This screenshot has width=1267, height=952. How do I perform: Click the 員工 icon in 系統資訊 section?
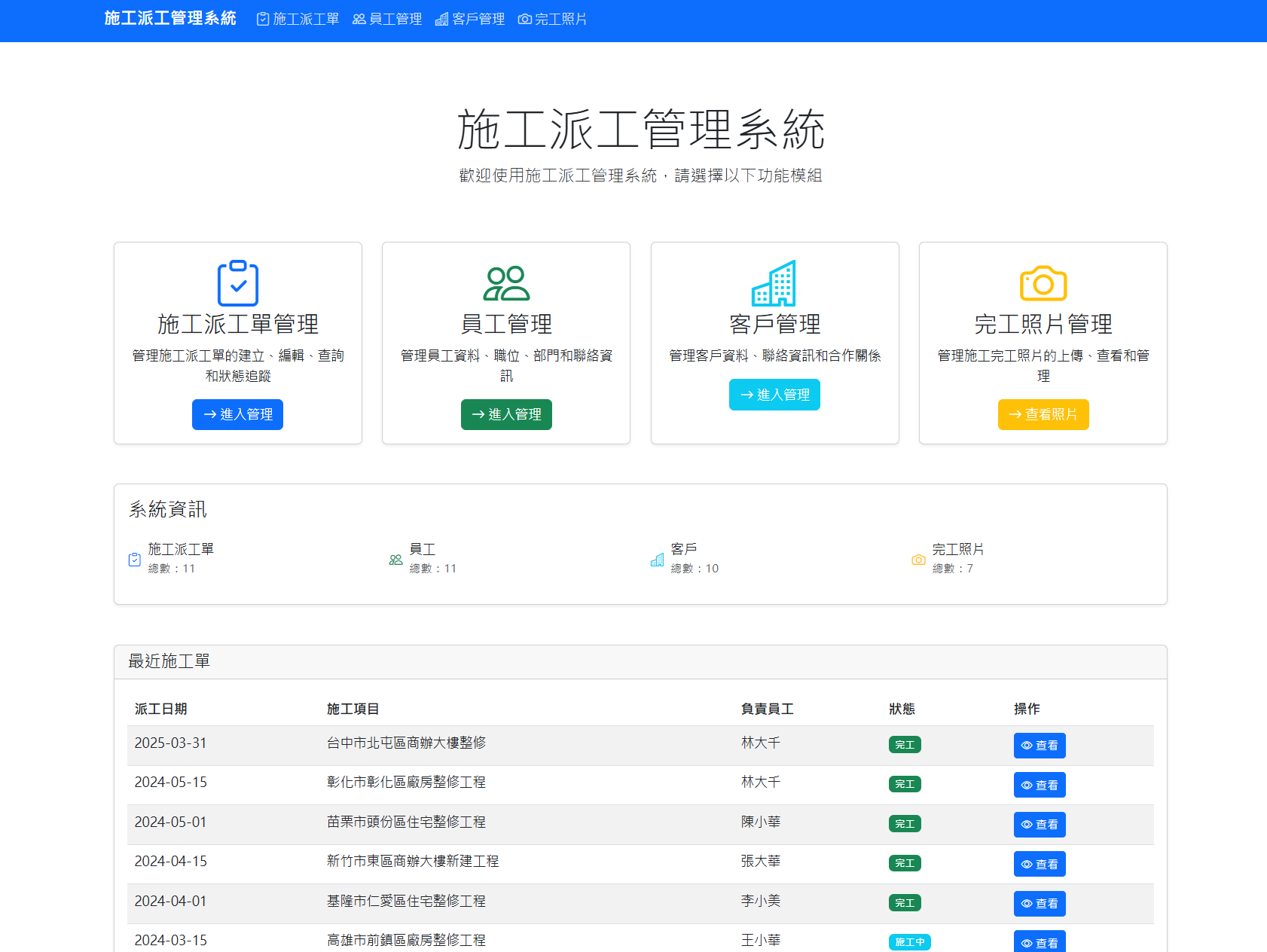pyautogui.click(x=395, y=559)
